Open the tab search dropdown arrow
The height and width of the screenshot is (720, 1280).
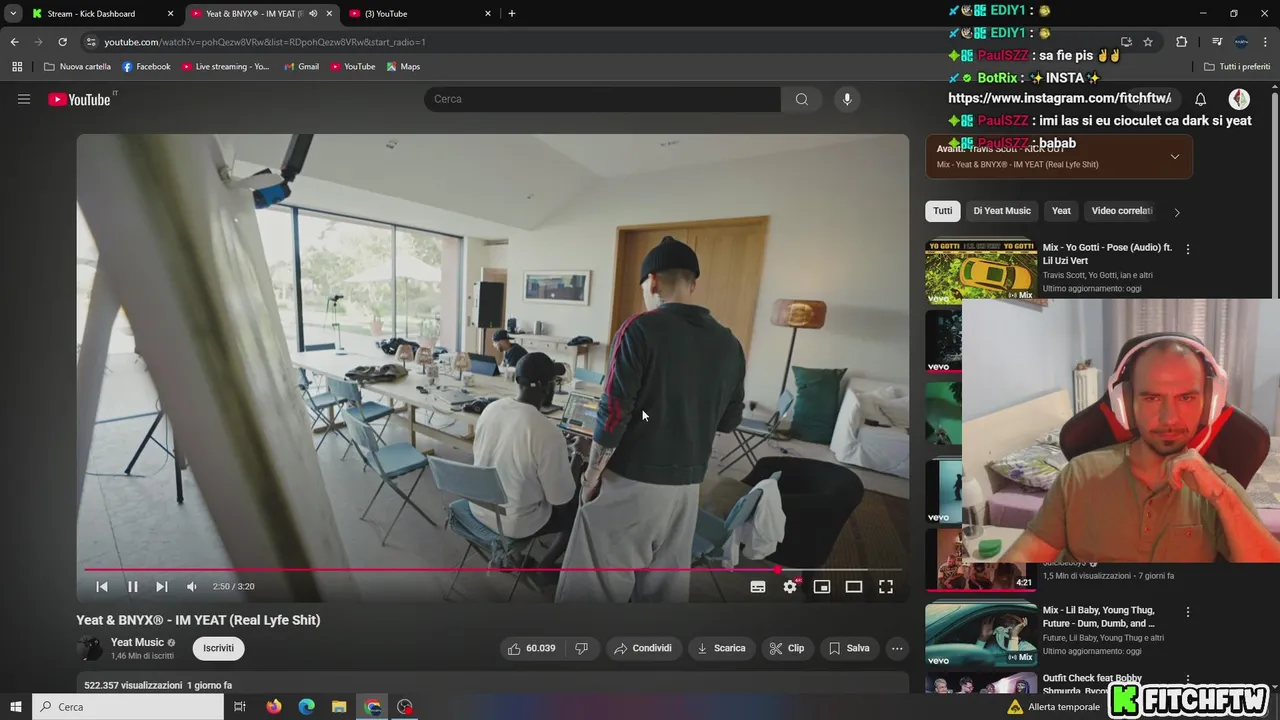pos(13,14)
